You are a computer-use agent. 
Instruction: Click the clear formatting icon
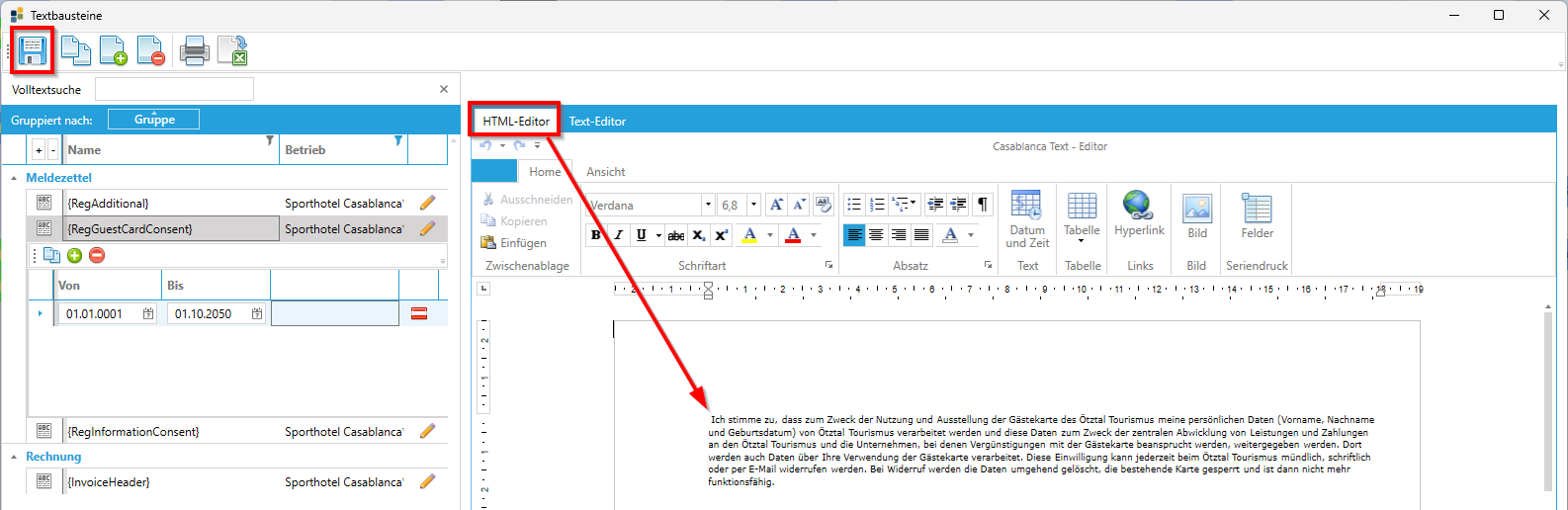[824, 205]
